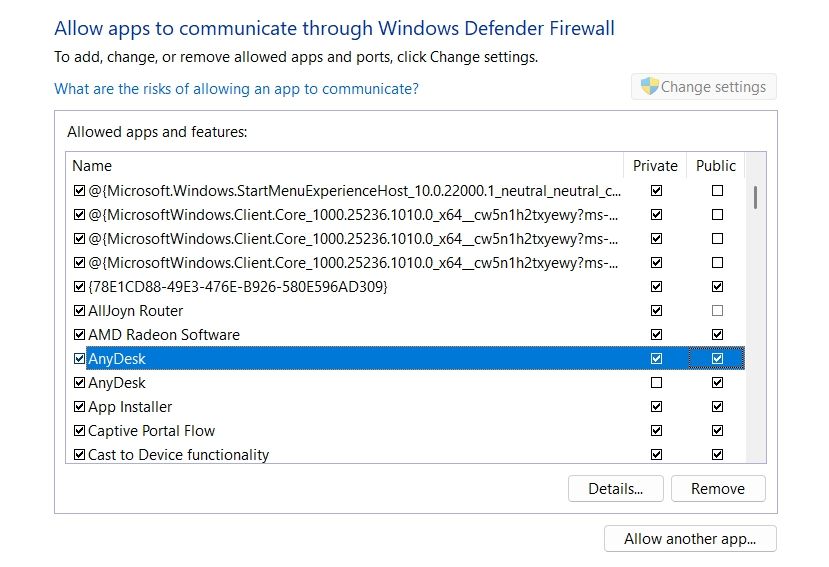
Task: Toggle Public for {78E1CD88-49E3...} entry
Action: pyautogui.click(x=717, y=287)
